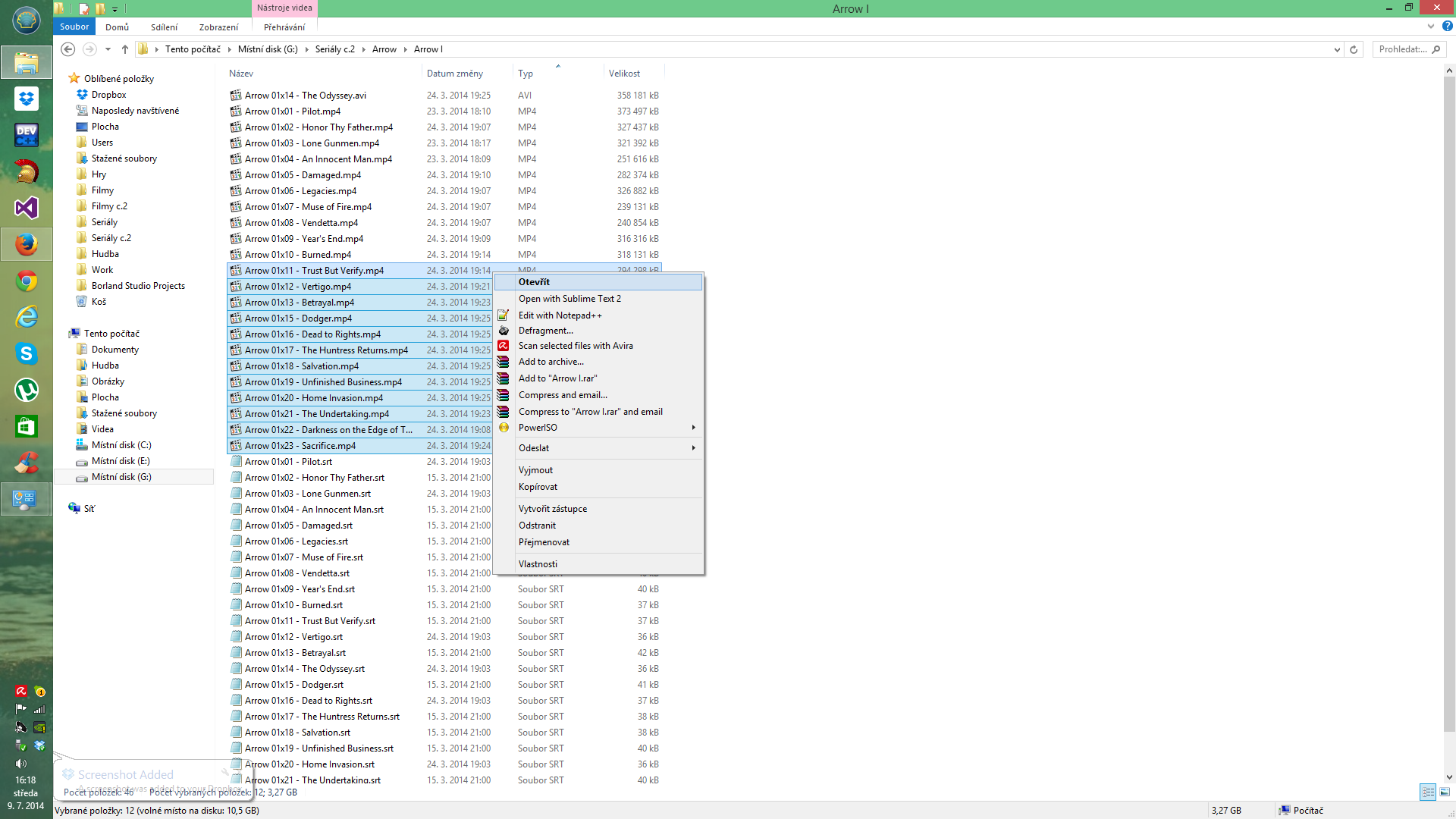The width and height of the screenshot is (1456, 819).
Task: Select Seriály folder in favorites
Action: click(x=104, y=222)
